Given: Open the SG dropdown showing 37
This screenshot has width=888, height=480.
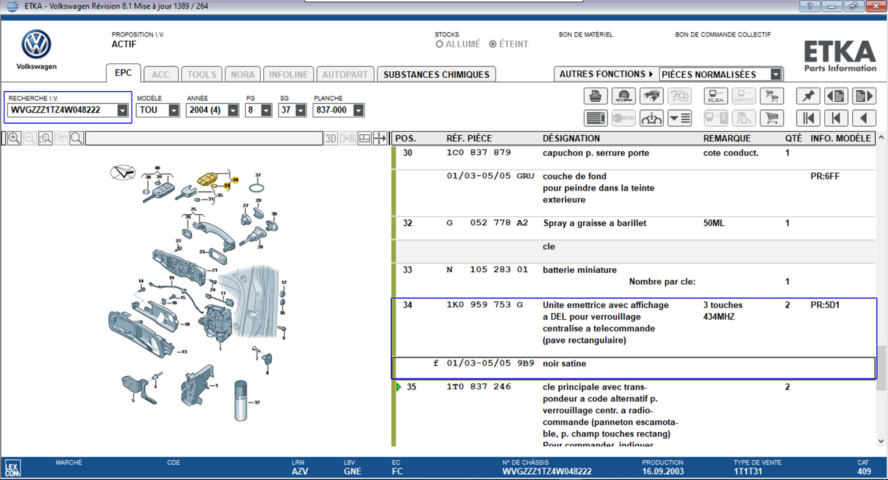Looking at the screenshot, I should (301, 110).
